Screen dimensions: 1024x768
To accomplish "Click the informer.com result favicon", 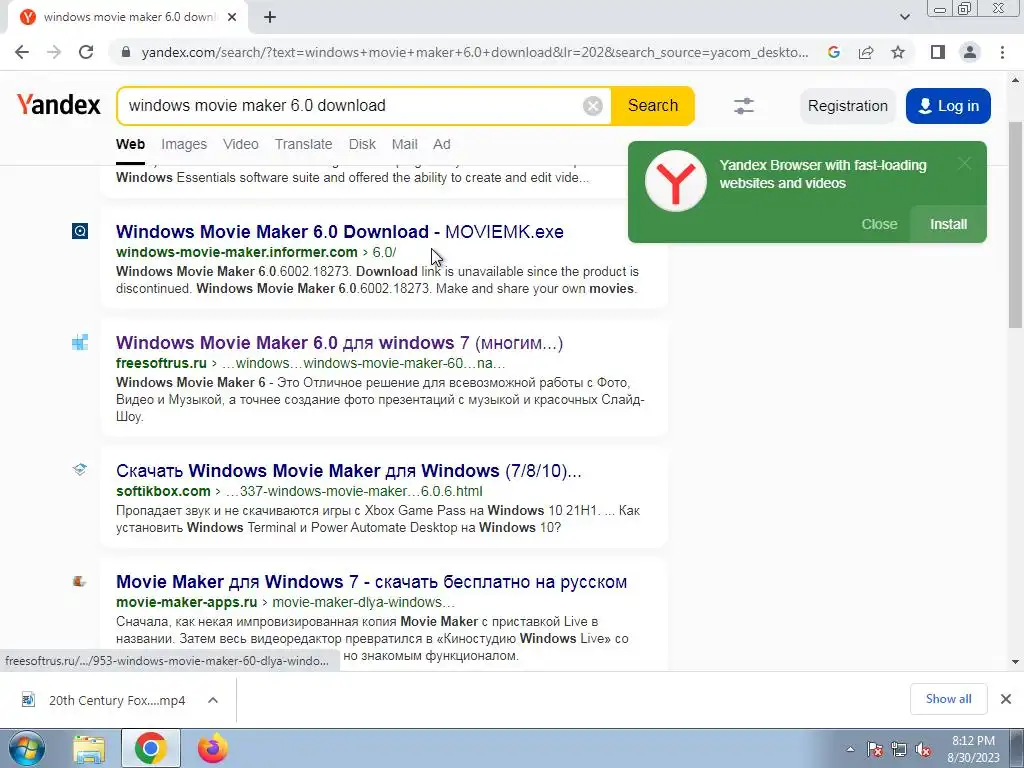I will (x=80, y=231).
